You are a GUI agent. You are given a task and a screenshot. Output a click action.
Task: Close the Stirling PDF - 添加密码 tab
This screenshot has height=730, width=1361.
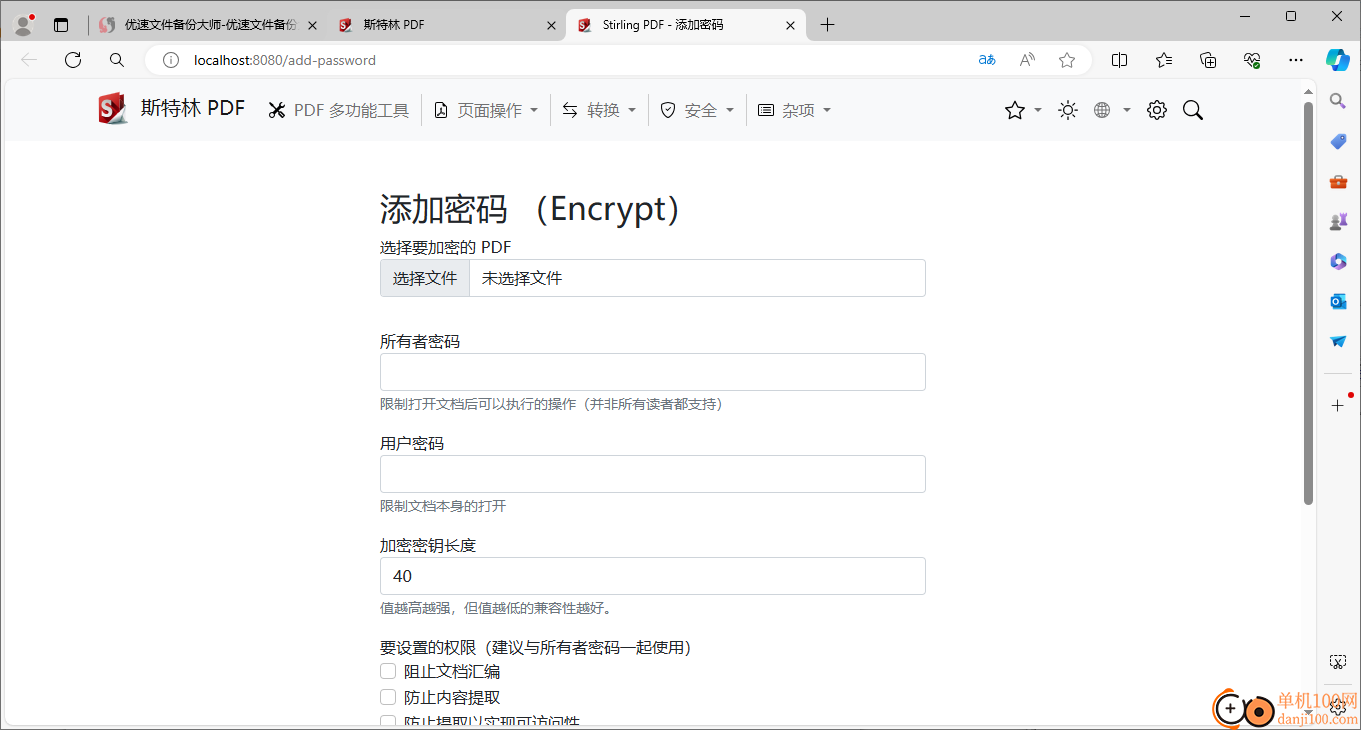(790, 25)
